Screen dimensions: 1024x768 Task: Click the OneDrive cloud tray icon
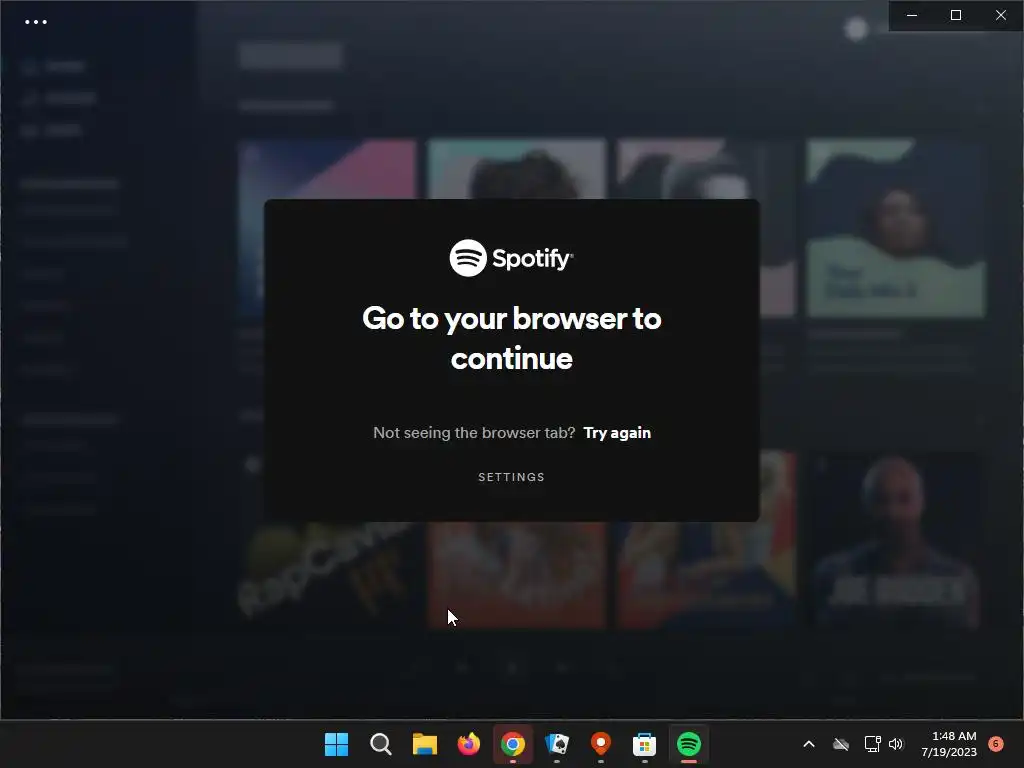pyautogui.click(x=840, y=744)
